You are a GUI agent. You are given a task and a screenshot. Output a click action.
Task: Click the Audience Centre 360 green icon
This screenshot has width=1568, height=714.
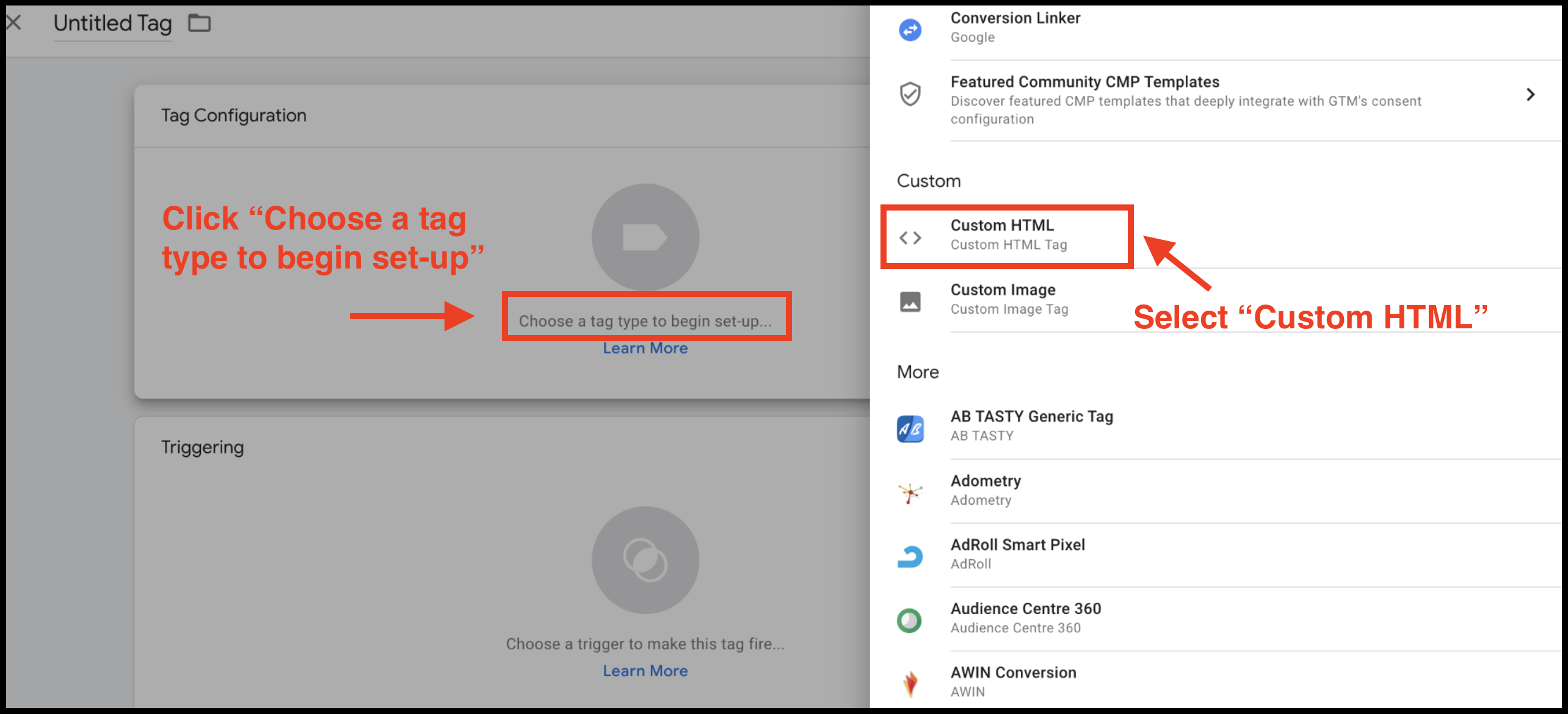910,621
